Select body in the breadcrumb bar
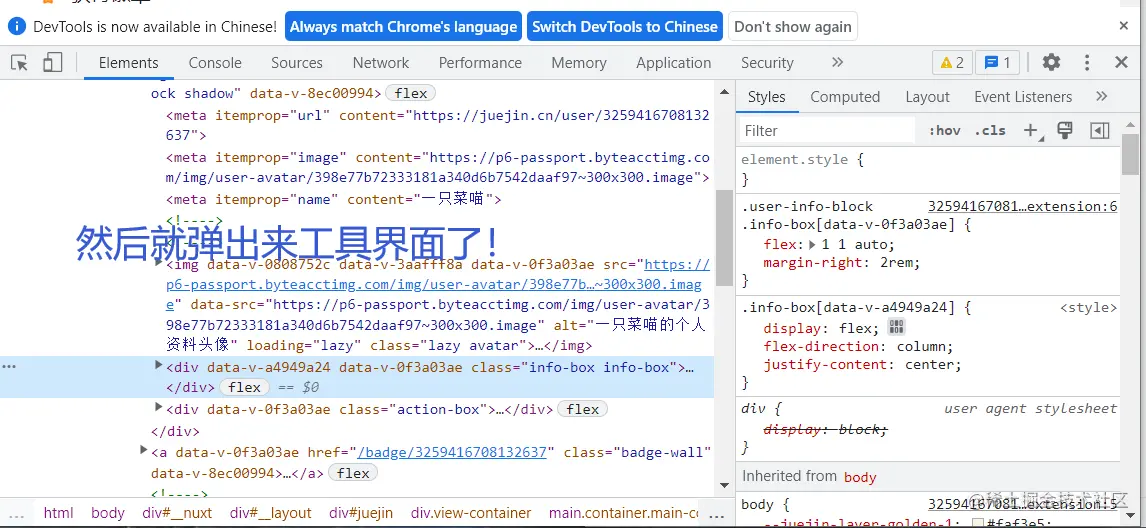Viewport: 1146px width, 528px height. click(x=108, y=513)
